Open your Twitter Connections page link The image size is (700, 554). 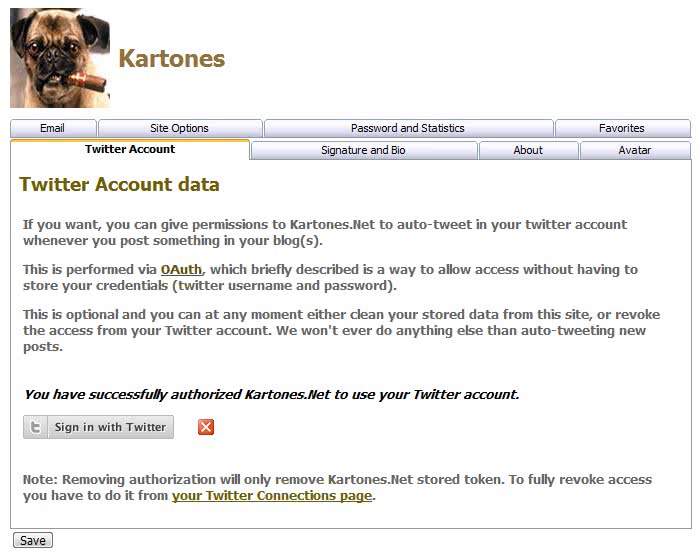[x=272, y=496]
